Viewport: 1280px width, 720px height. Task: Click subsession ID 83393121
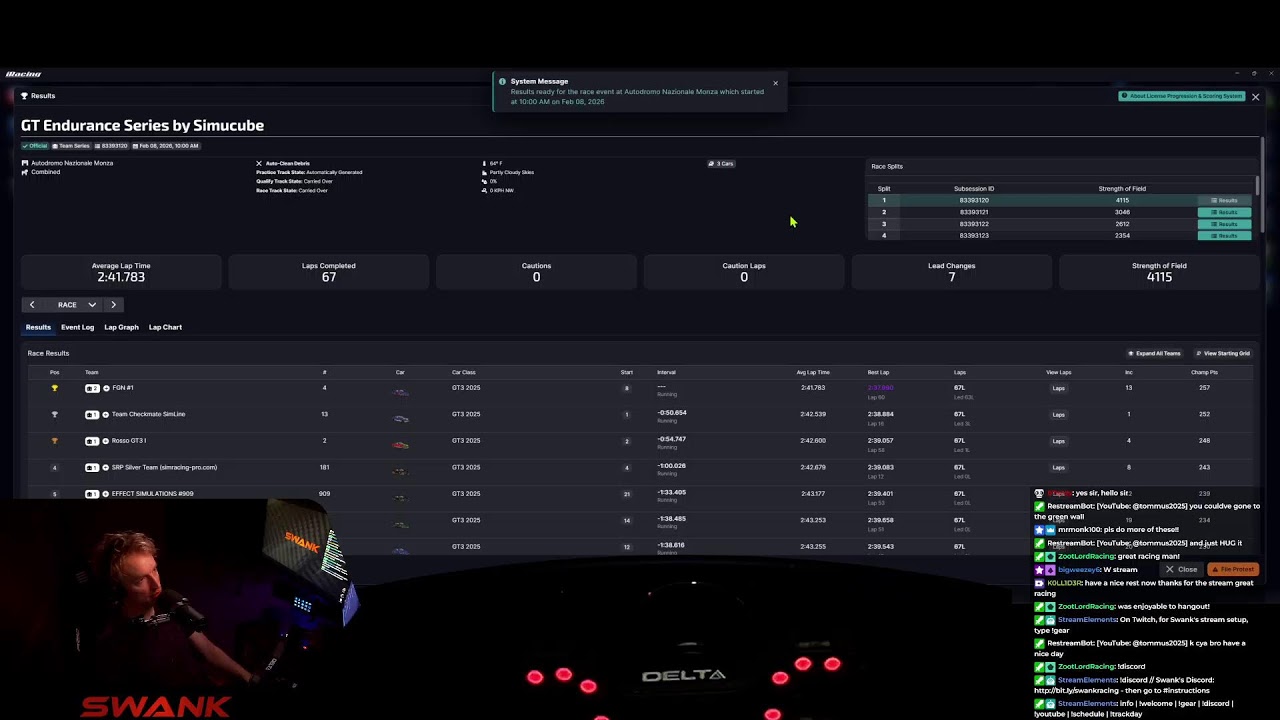click(974, 212)
